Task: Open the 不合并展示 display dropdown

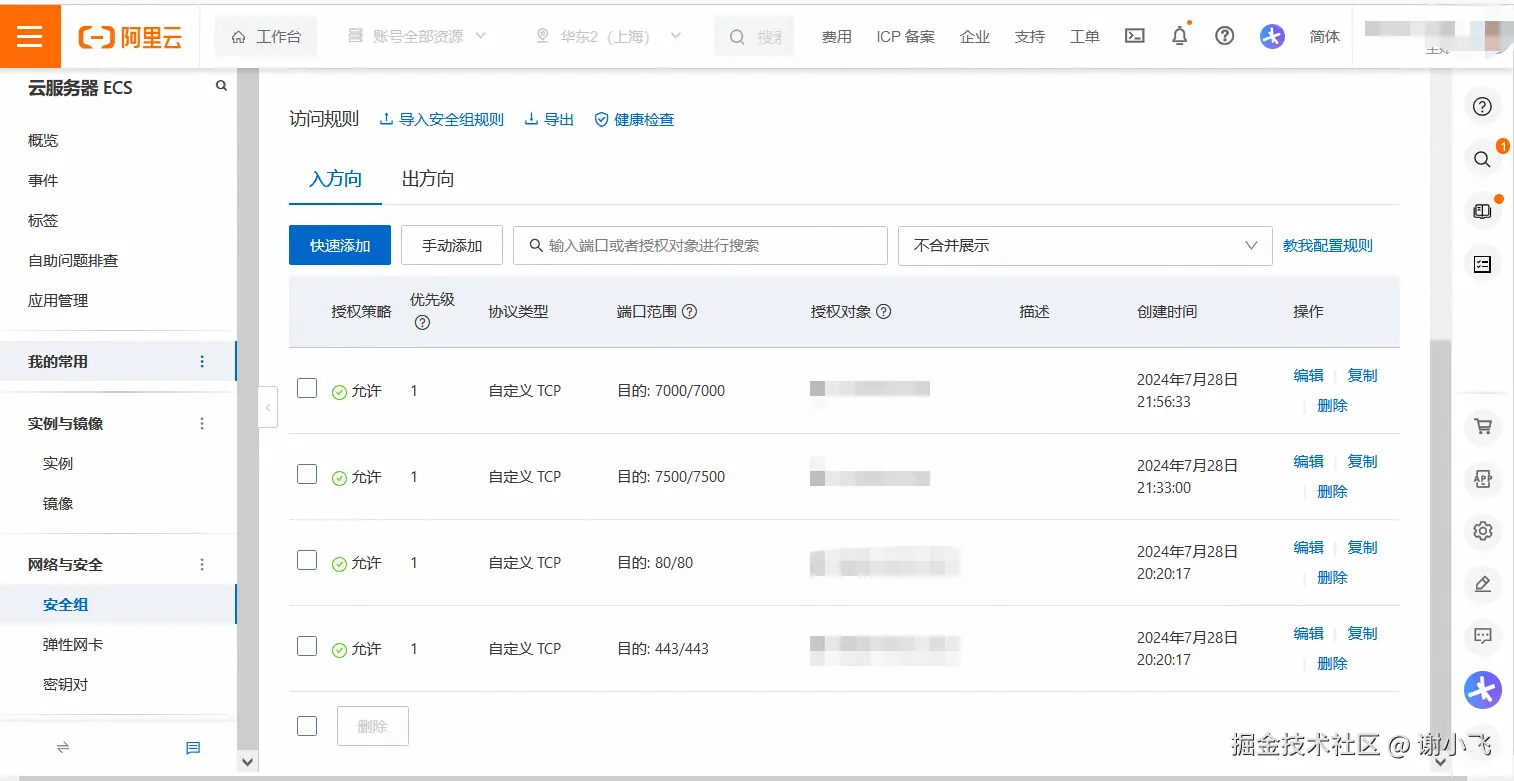Action: [x=1084, y=245]
